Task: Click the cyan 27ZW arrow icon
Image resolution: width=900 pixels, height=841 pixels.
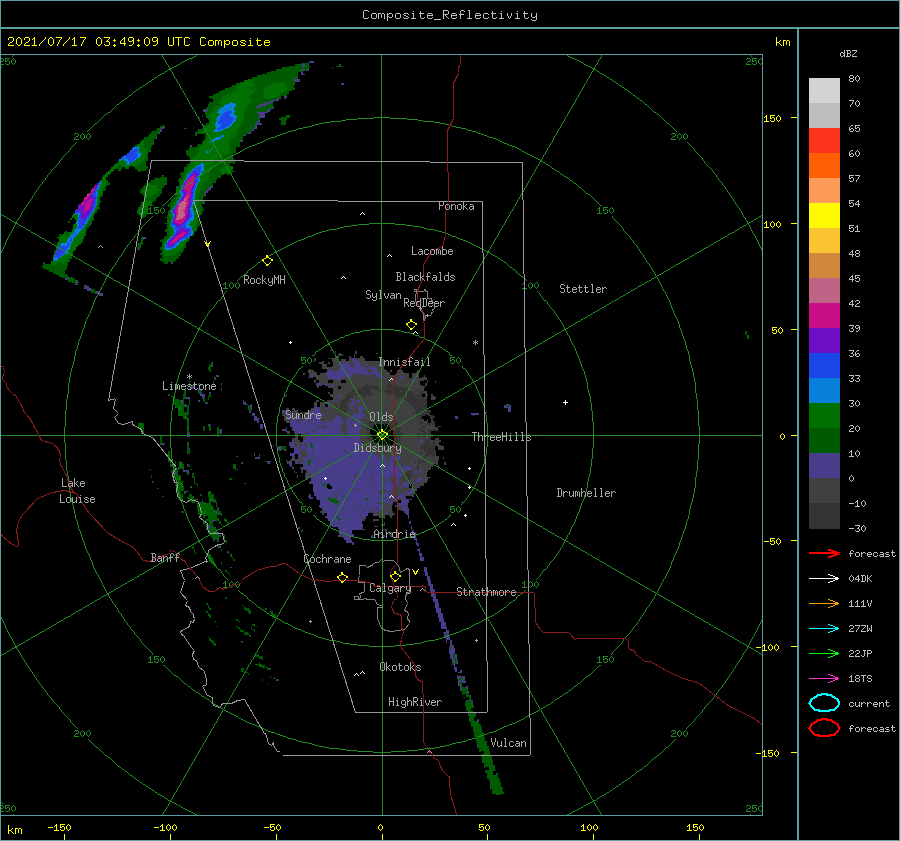Action: 824,629
